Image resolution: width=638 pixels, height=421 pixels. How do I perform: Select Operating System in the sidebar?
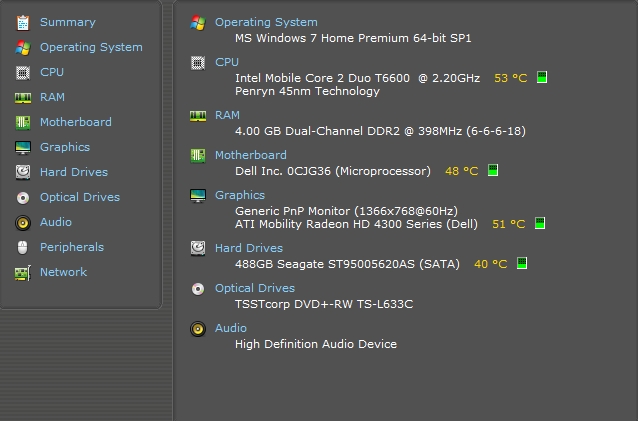tap(91, 48)
